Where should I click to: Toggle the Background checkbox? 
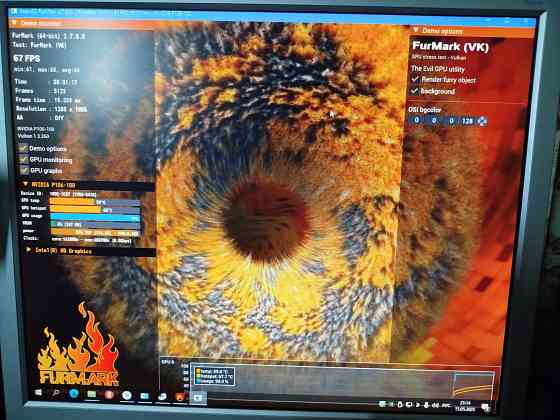(x=415, y=91)
